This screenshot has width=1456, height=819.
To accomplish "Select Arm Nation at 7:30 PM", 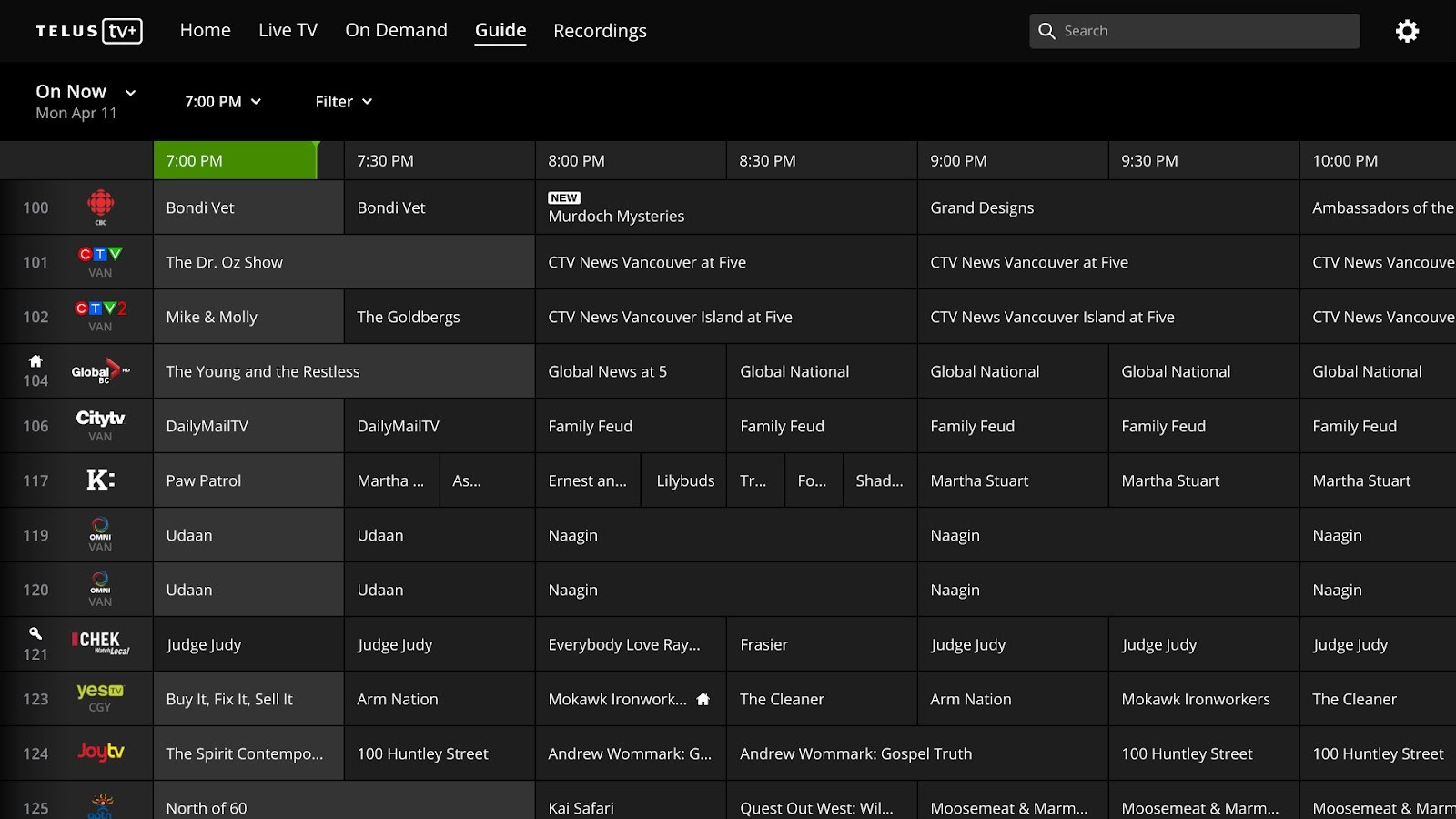I will pos(440,699).
